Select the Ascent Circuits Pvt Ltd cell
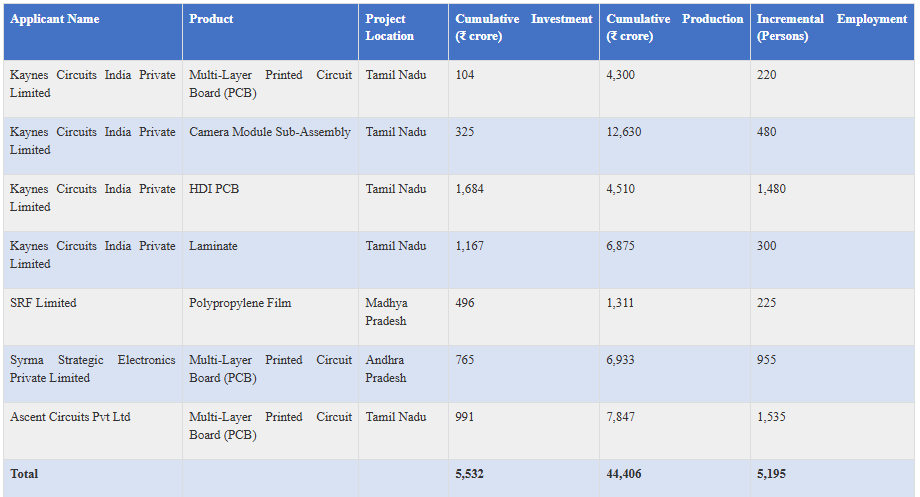Screen dimensions: 920x497 [70, 417]
